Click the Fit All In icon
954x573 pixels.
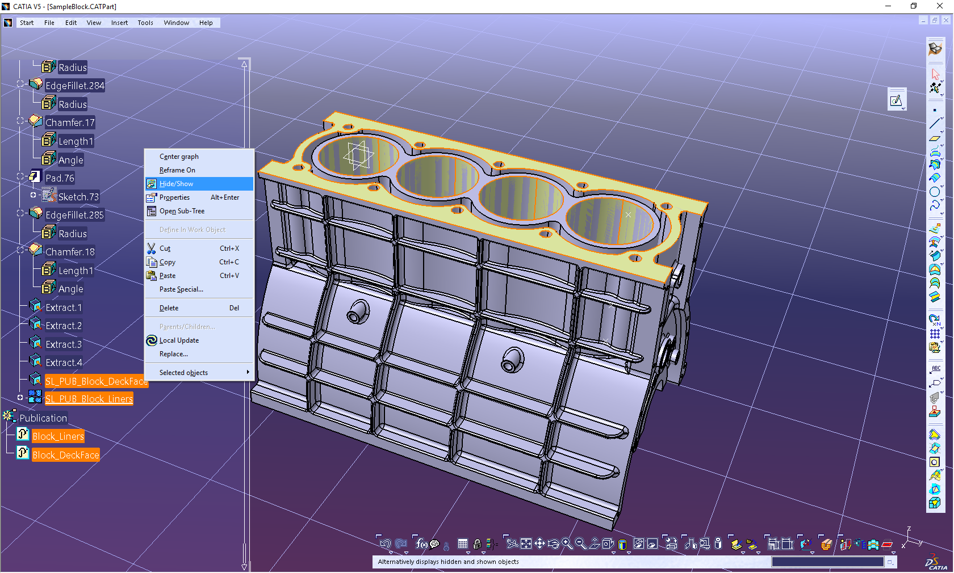526,544
